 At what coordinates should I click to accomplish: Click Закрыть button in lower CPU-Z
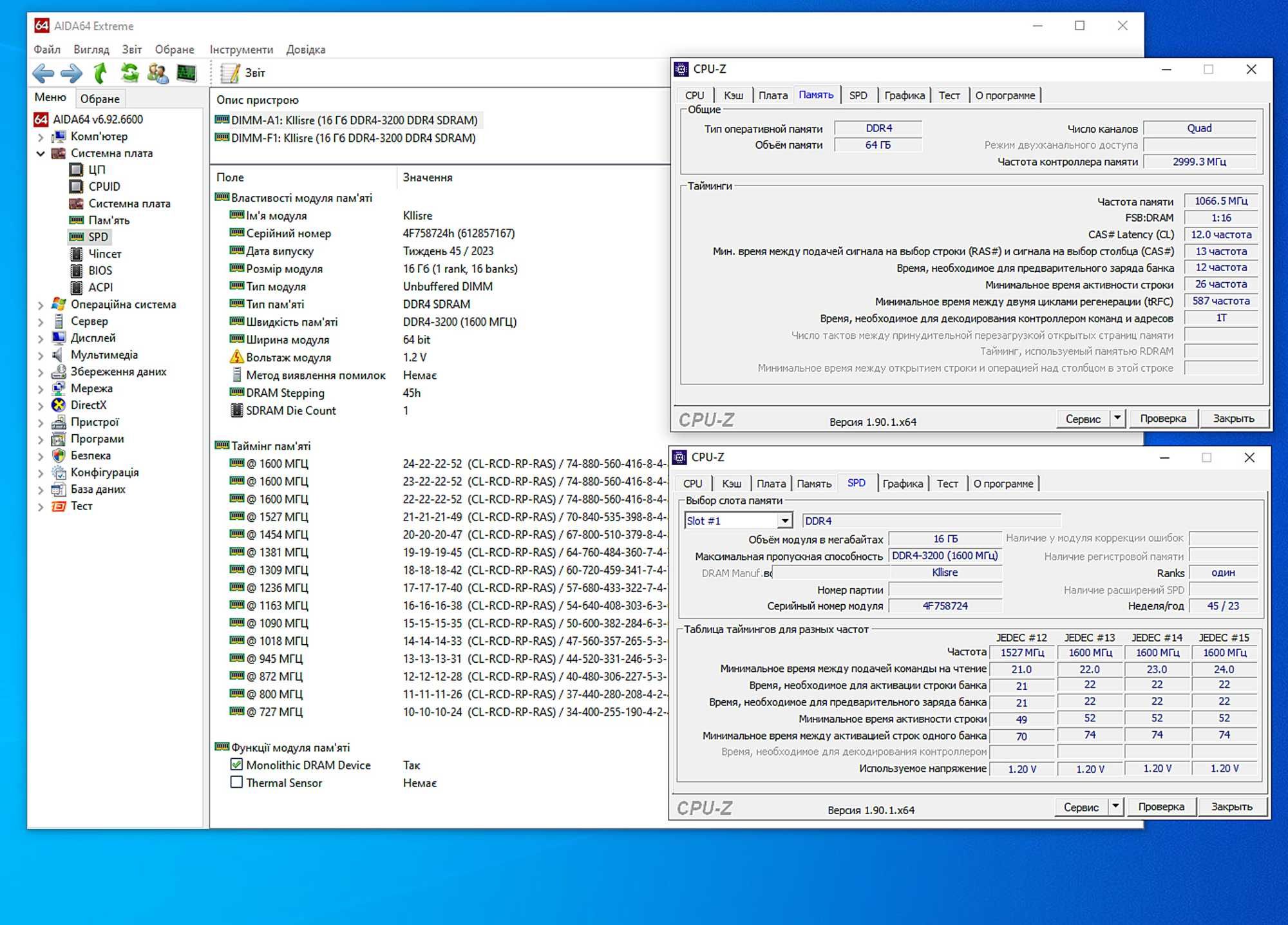1232,806
